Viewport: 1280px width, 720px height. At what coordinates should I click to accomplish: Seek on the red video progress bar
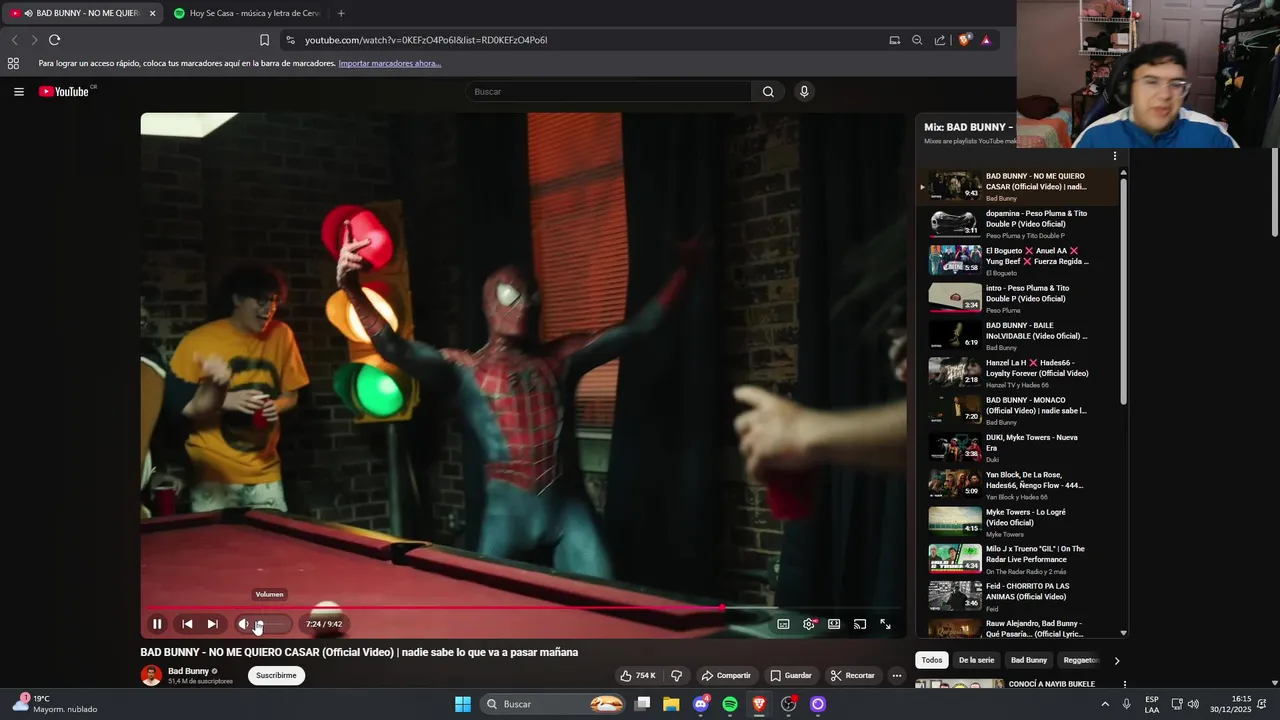(x=523, y=607)
